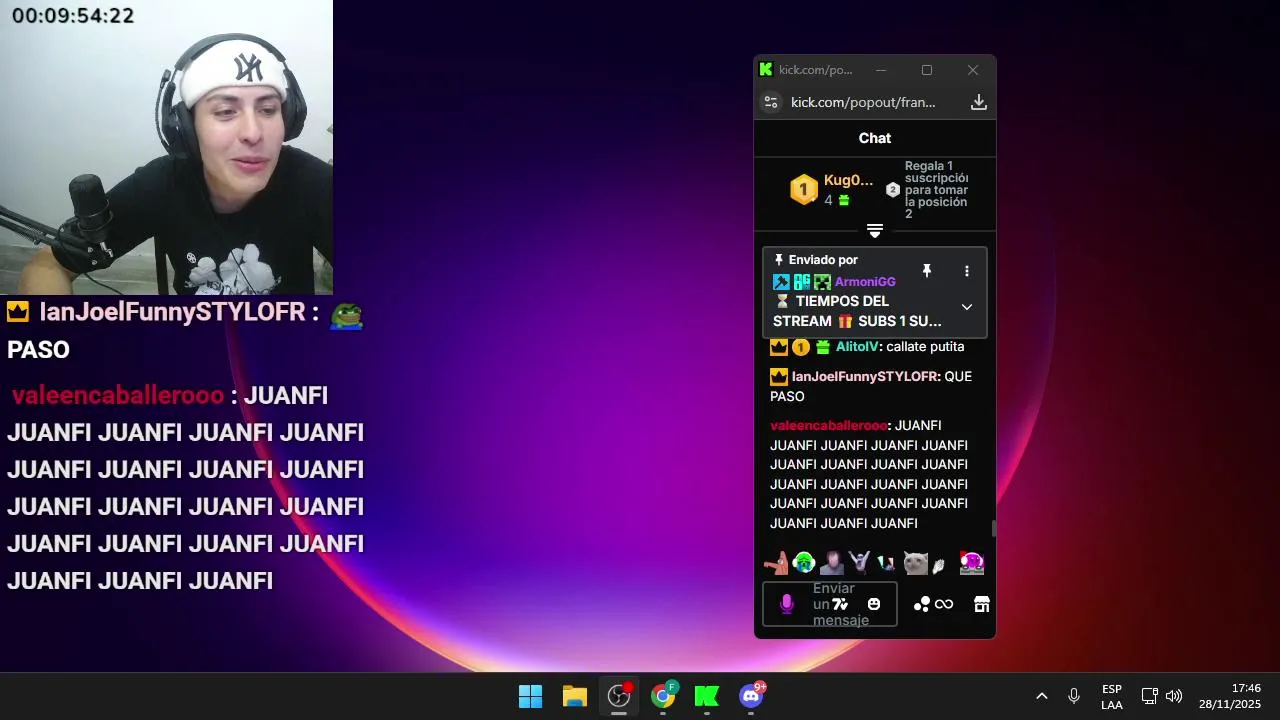1280x720 pixels.
Task: Click the OG badge next to ArmoniGG
Action: [802, 282]
